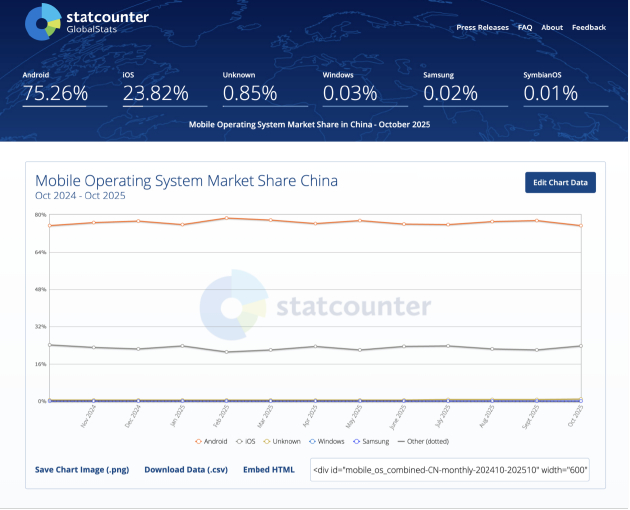Screen dimensions: 630x510
Task: Click the Unknown 0.85% statistic
Action: 265,89
